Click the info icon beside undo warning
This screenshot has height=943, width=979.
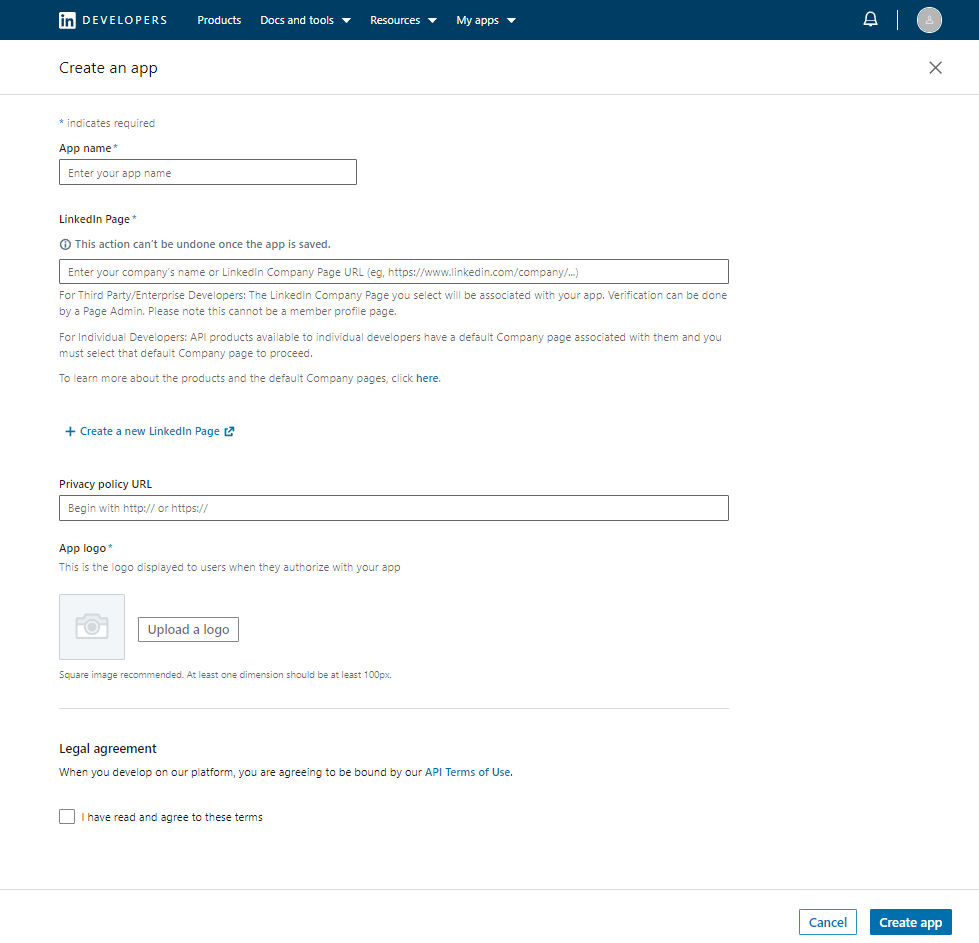point(65,244)
